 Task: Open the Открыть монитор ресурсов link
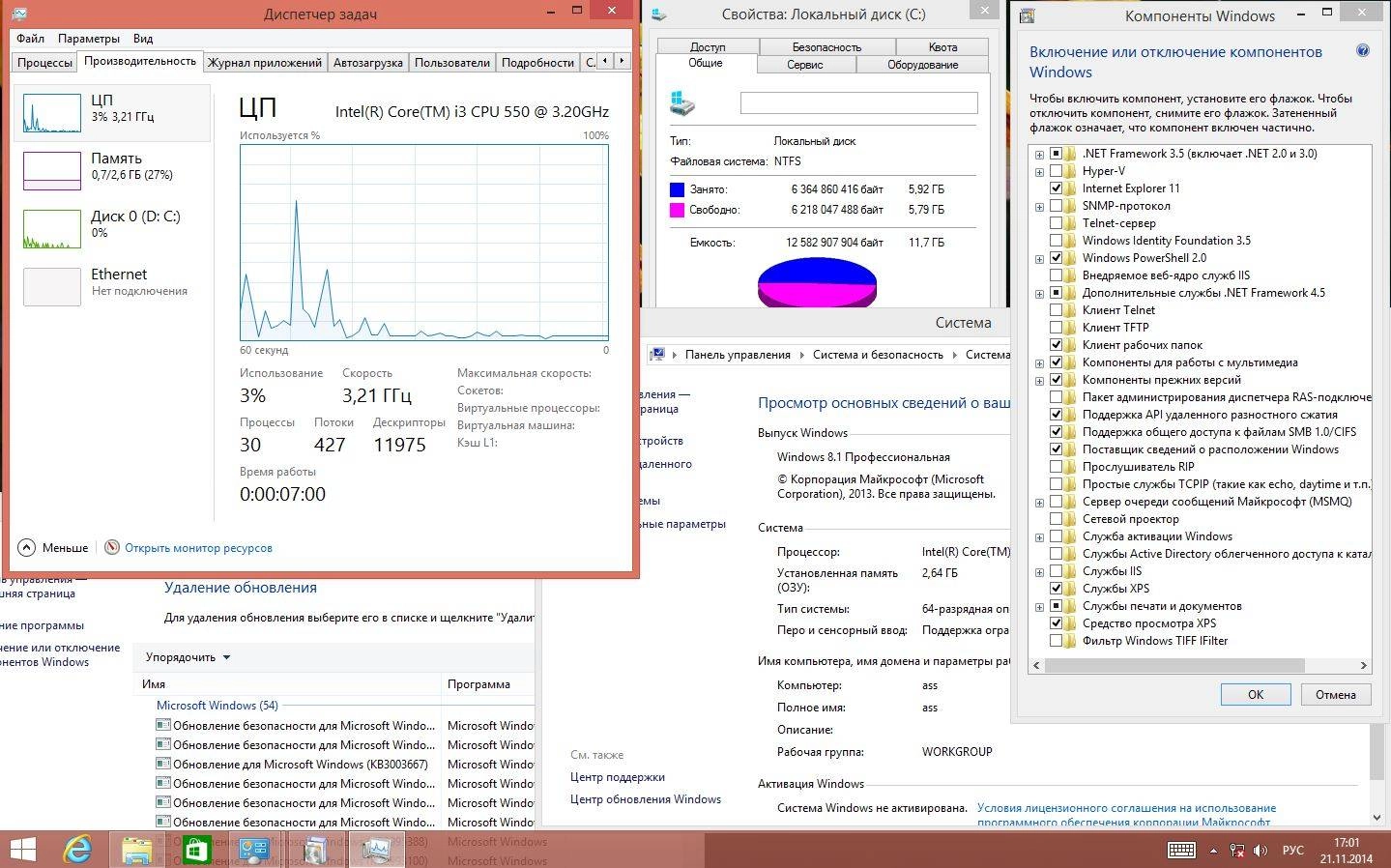click(198, 548)
